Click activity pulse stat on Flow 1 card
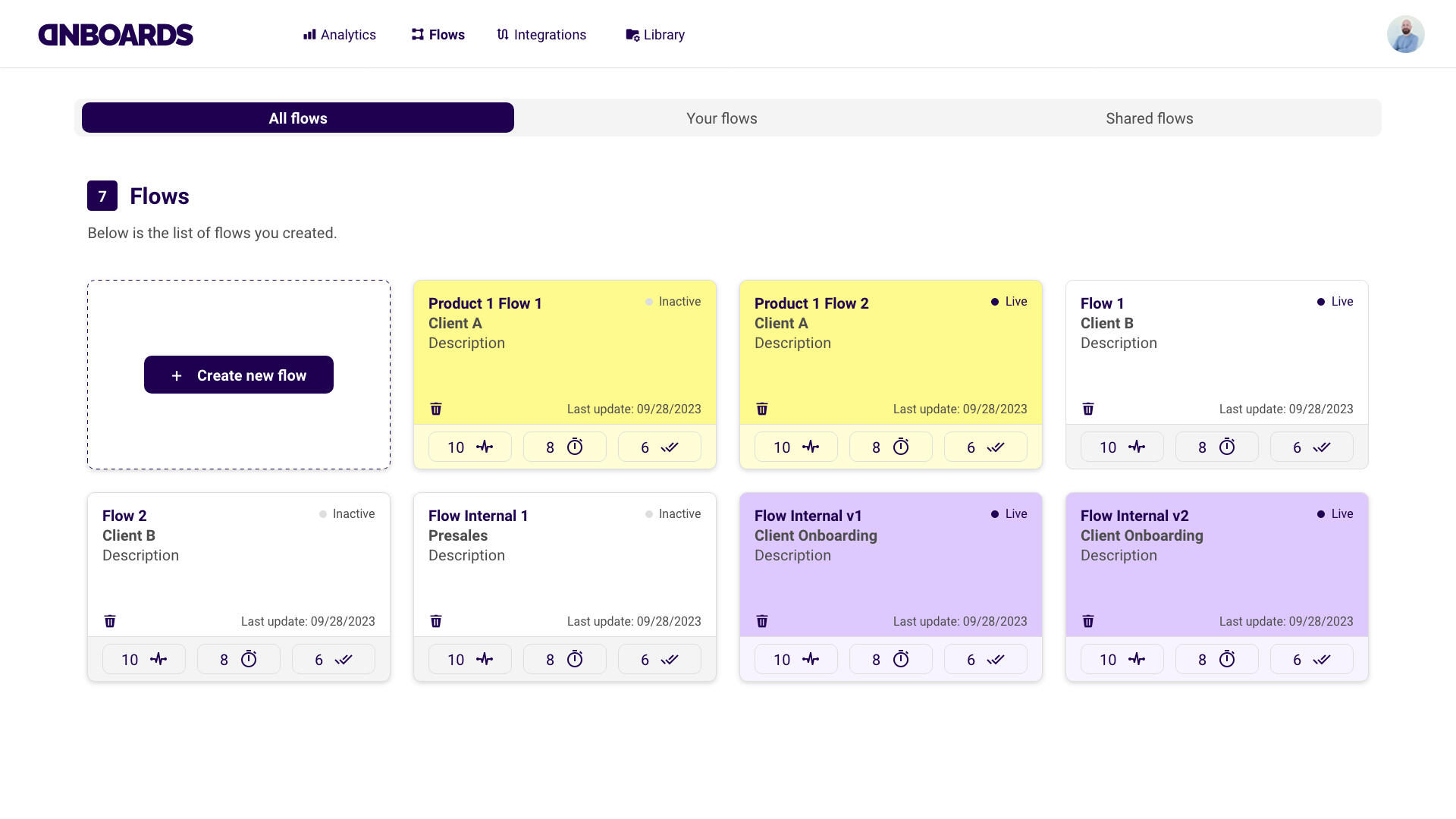This screenshot has height=819, width=1456. (x=1122, y=447)
